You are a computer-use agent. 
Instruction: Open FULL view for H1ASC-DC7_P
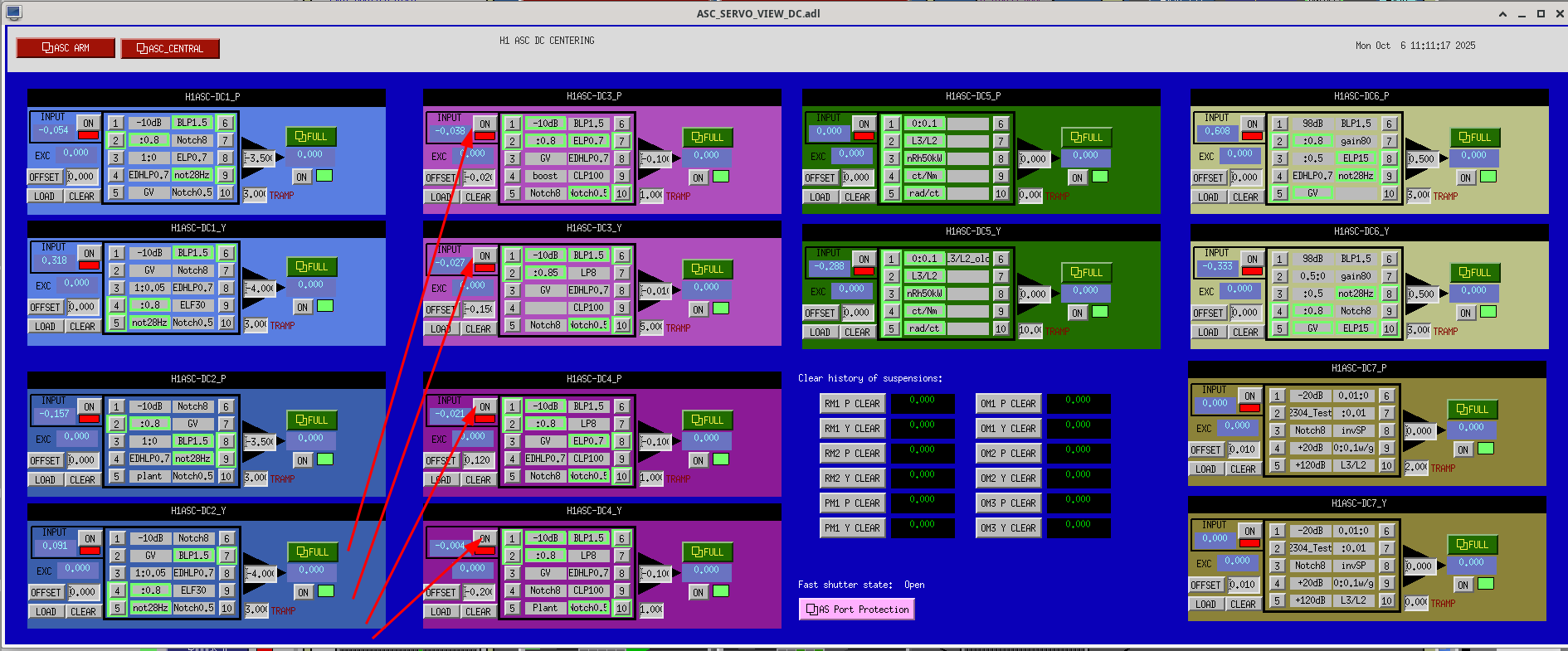click(1472, 410)
